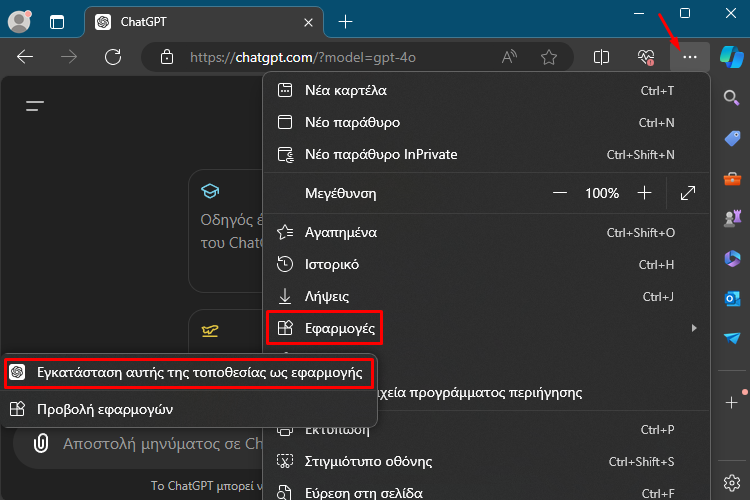
Task: Expand the Εφαρμογές submenu
Action: coord(486,328)
